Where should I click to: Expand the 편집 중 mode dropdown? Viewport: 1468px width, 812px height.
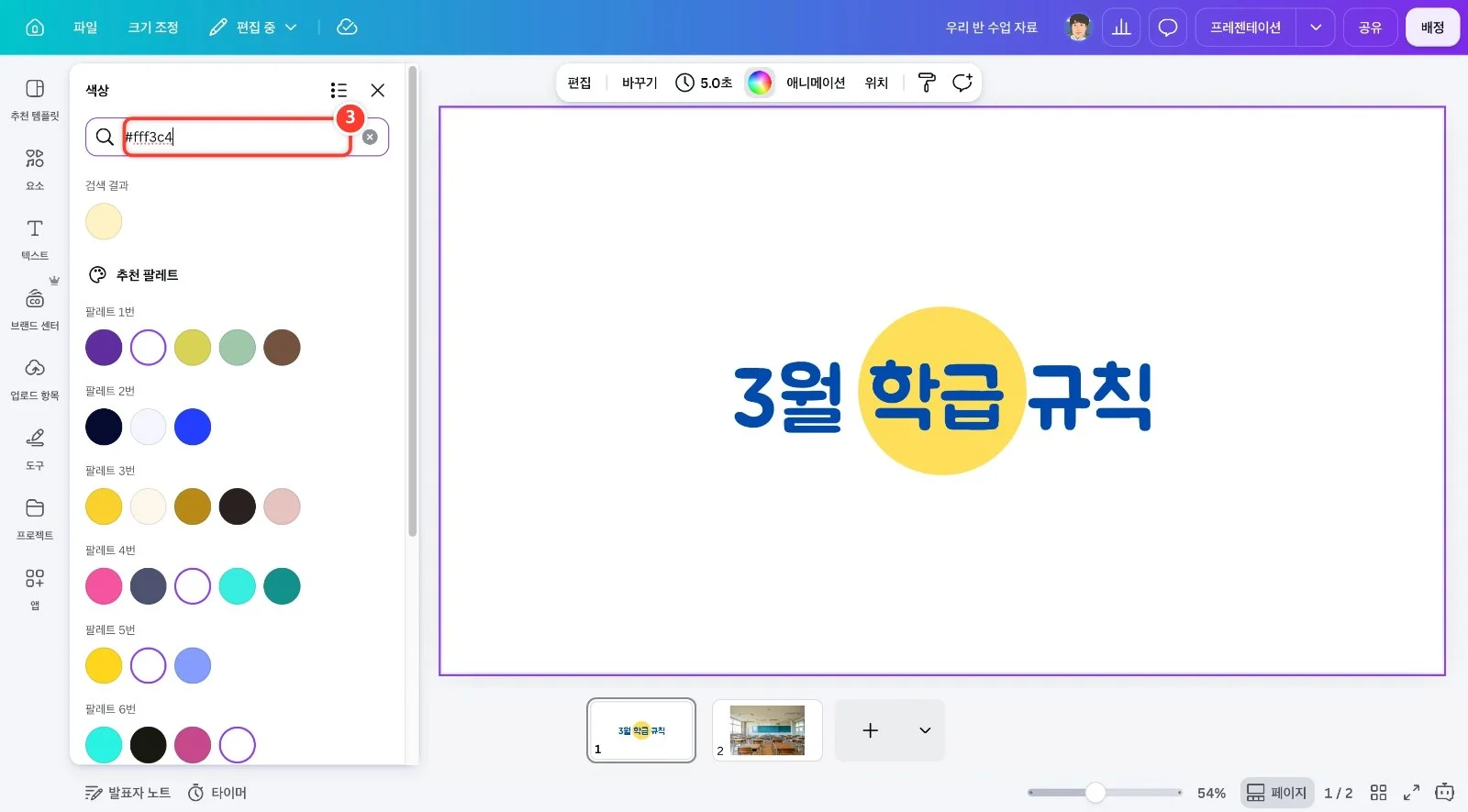253,28
